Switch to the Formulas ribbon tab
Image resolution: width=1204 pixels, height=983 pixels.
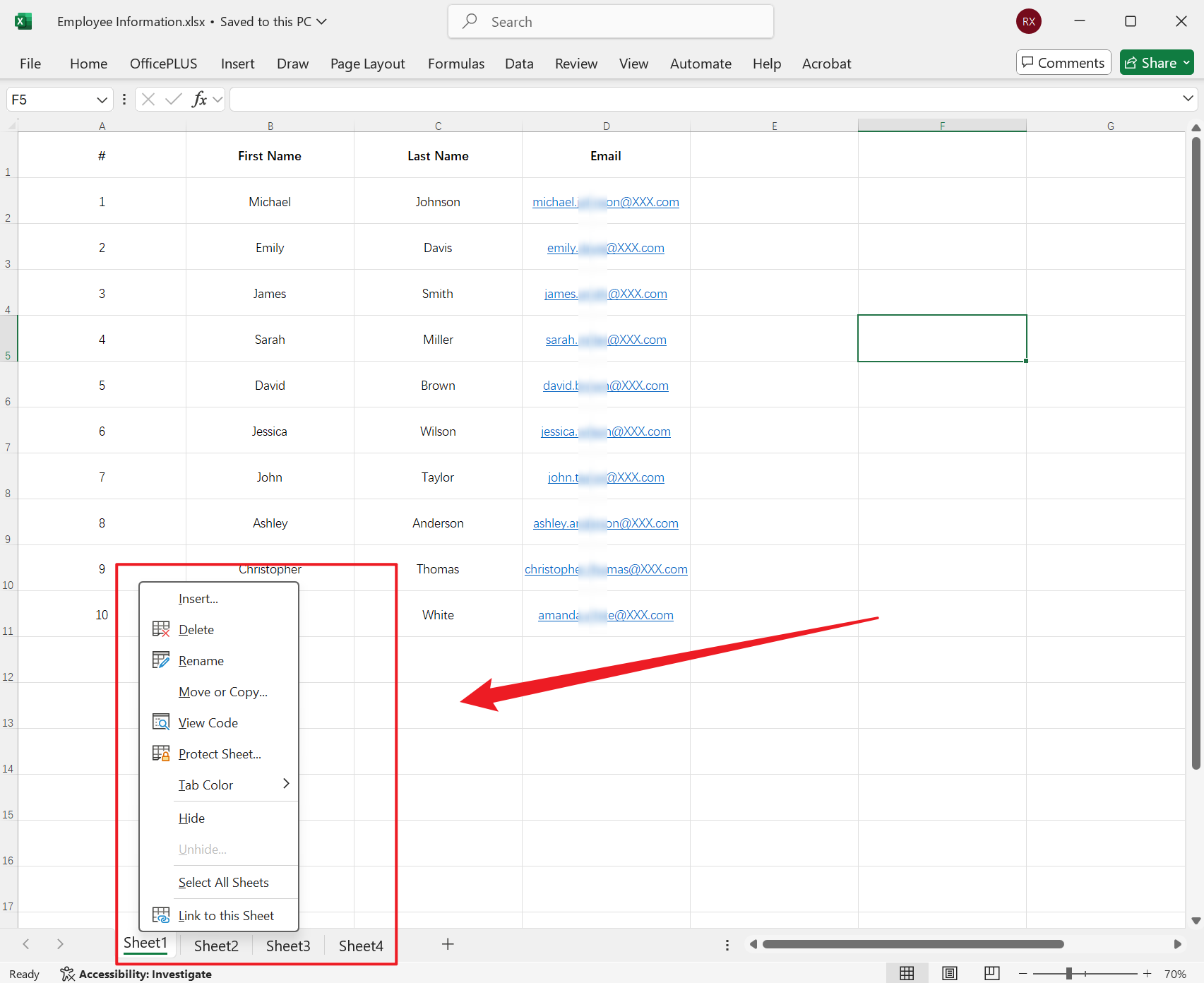(x=455, y=63)
